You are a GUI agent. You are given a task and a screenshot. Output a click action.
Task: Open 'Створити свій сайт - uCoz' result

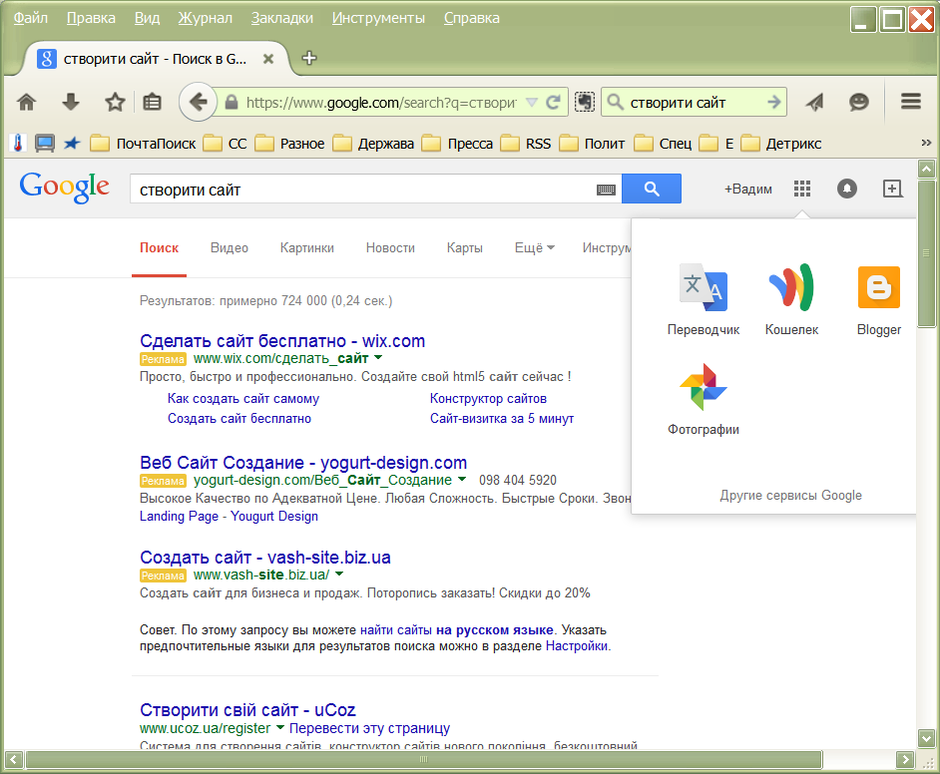pos(248,710)
